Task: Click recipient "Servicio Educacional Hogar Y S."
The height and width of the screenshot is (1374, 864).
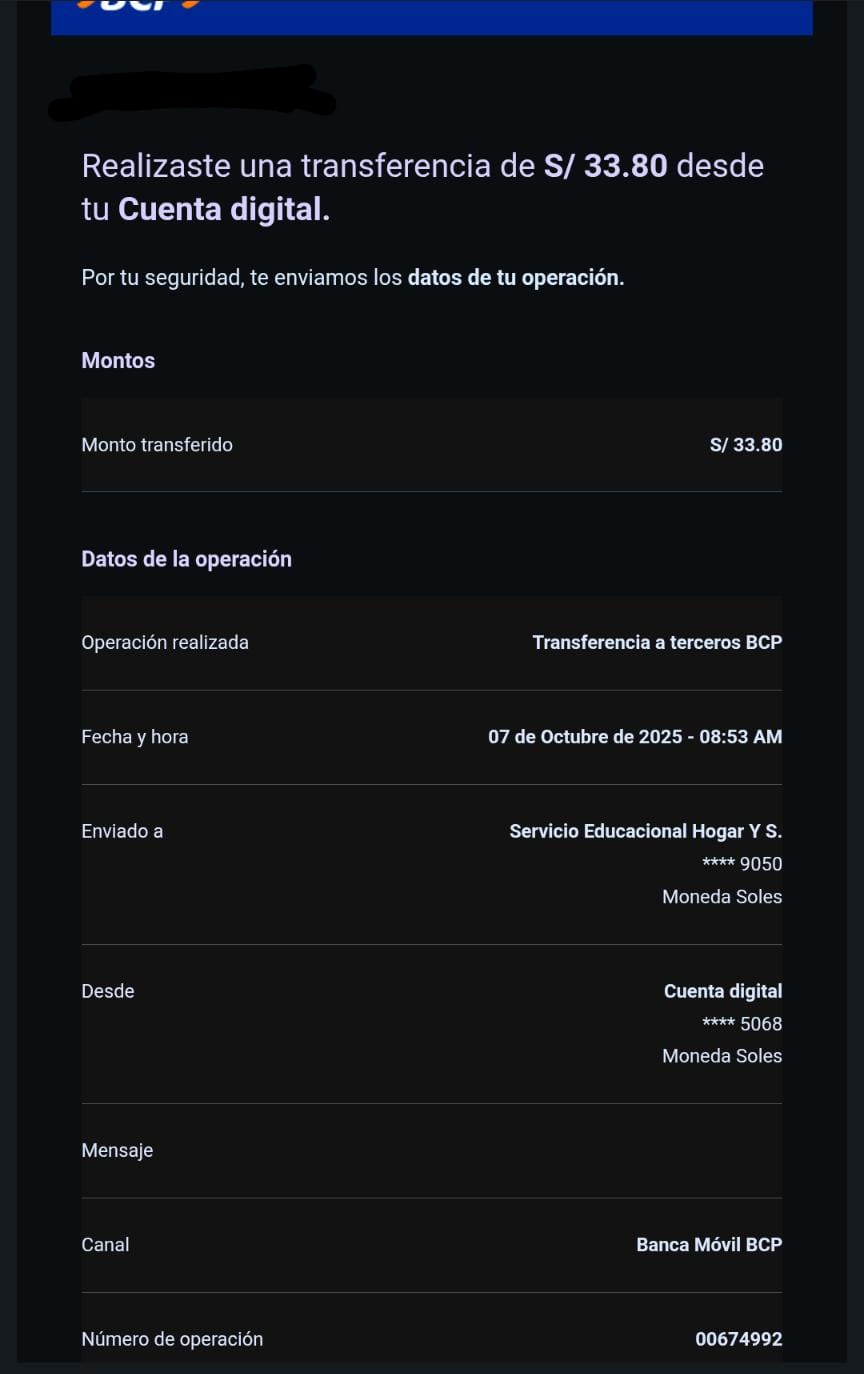Action: (x=645, y=831)
